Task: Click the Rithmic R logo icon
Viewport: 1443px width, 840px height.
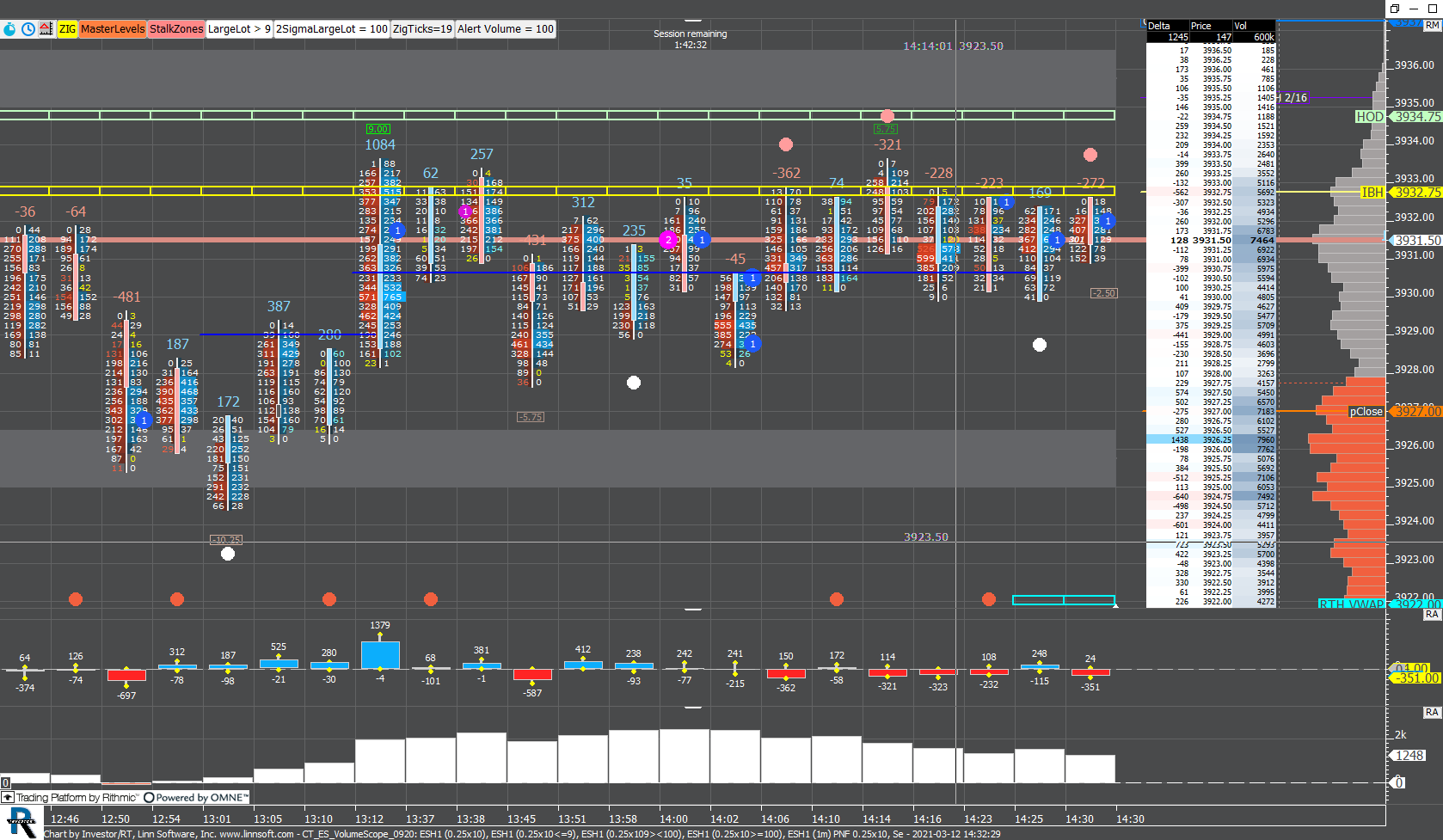Action: coord(21,822)
